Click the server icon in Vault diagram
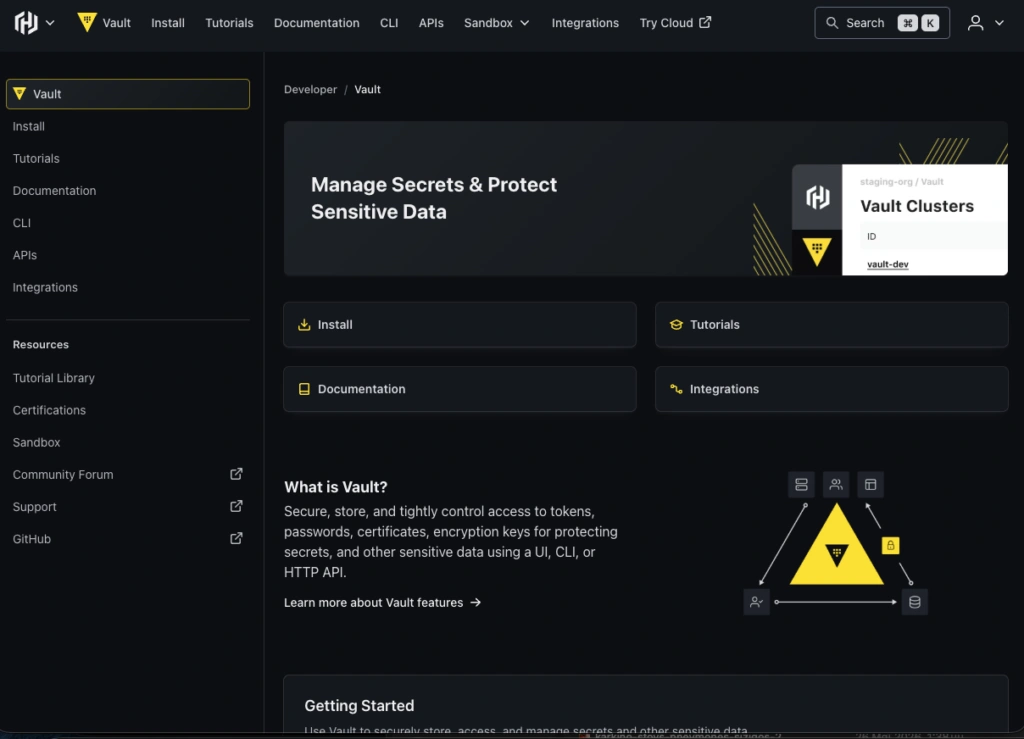 click(801, 484)
